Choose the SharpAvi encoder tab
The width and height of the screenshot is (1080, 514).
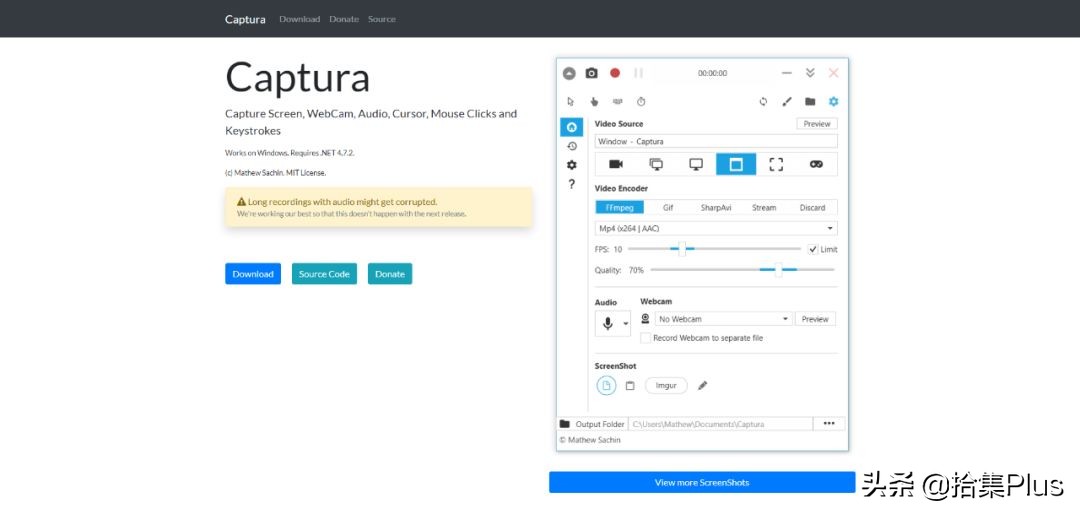click(x=716, y=207)
